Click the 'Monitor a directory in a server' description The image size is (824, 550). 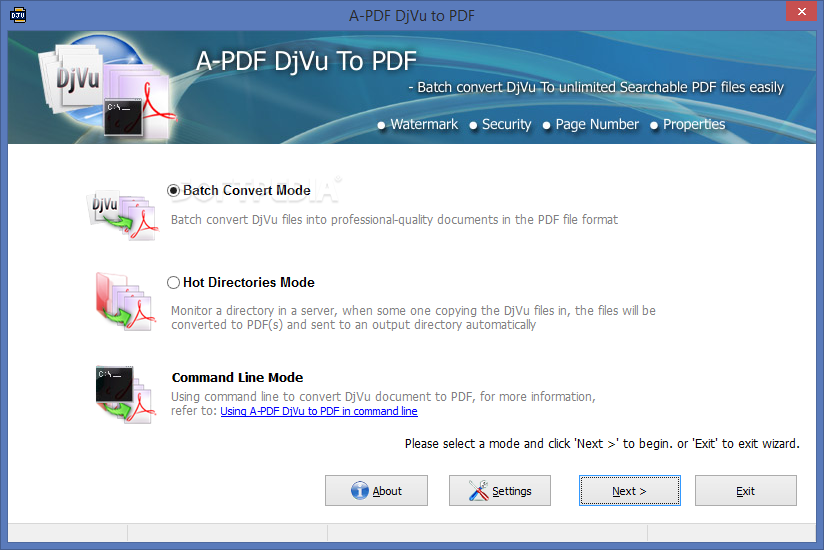point(413,317)
